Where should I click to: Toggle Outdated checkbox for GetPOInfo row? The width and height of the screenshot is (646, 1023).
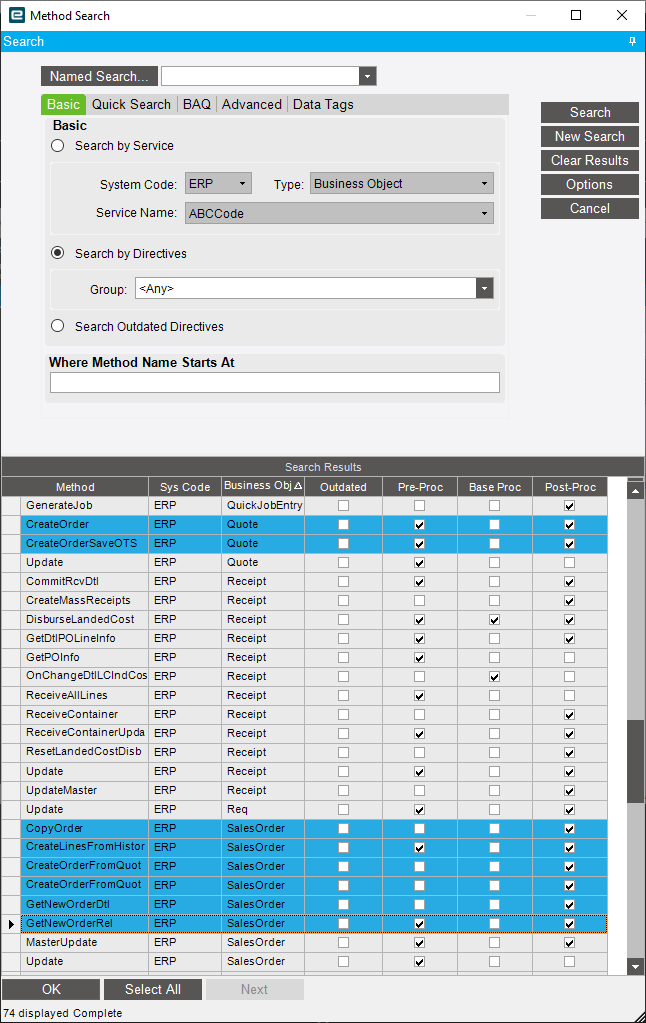(x=343, y=658)
